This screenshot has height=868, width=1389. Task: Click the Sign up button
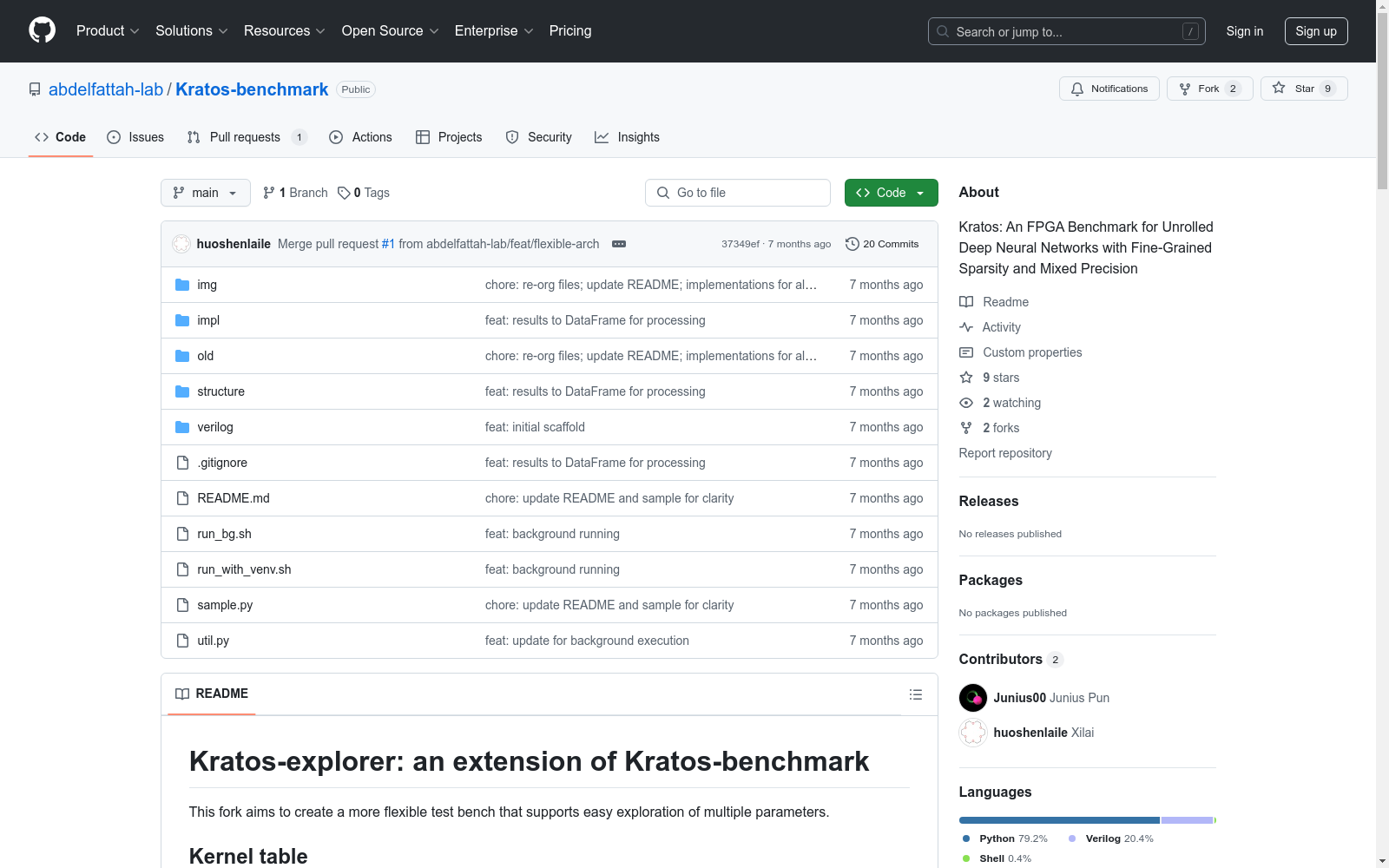[1316, 31]
